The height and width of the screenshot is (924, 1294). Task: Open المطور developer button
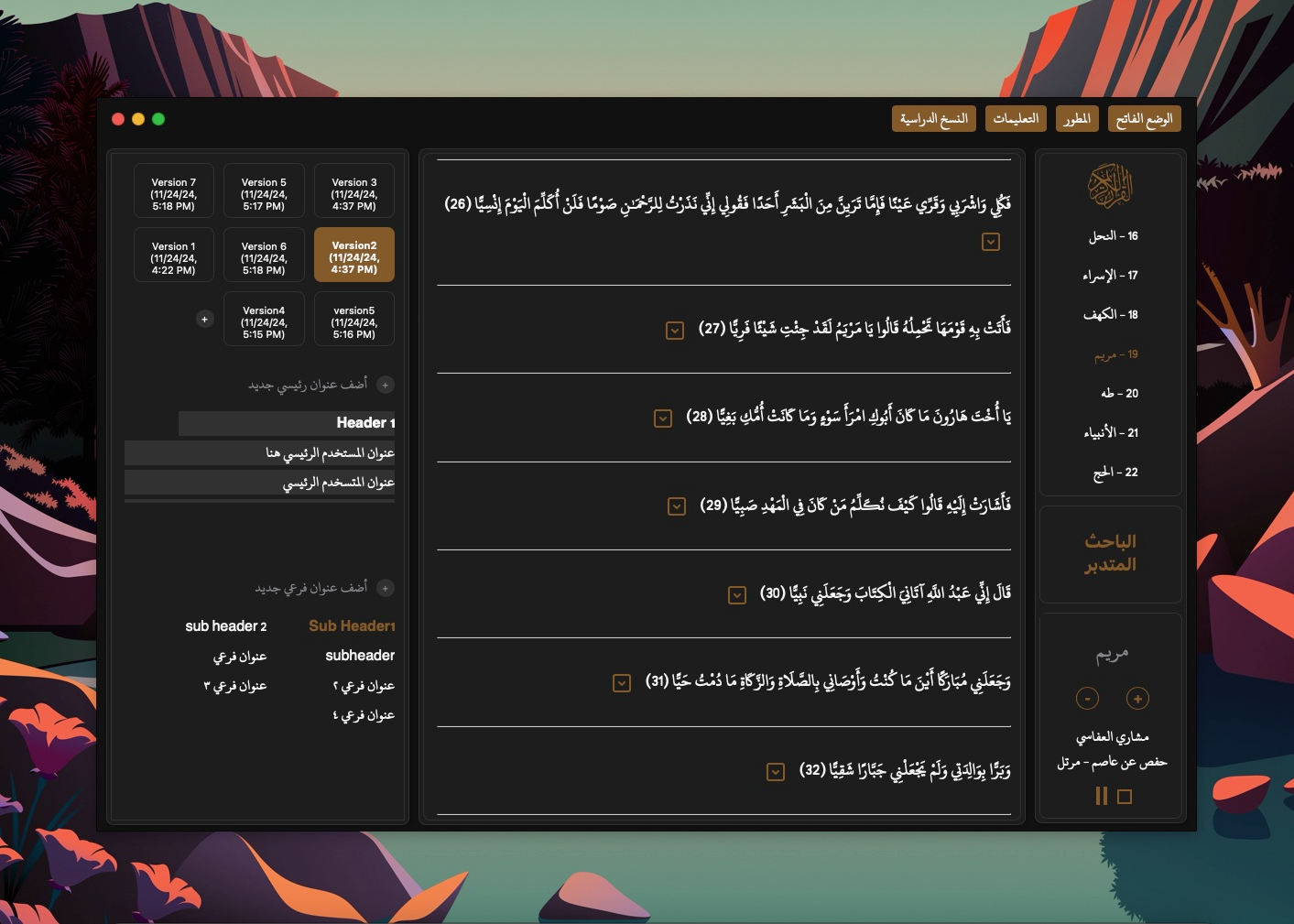tap(1077, 119)
